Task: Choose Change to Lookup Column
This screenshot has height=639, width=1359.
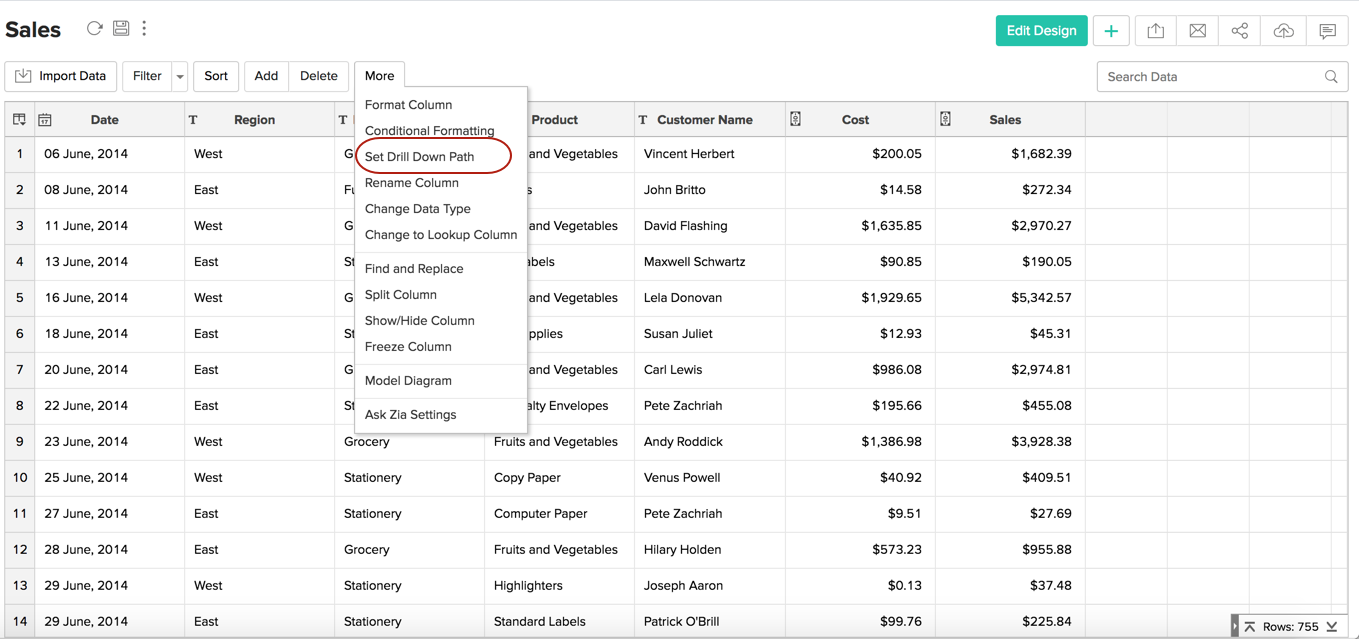Action: pos(441,235)
